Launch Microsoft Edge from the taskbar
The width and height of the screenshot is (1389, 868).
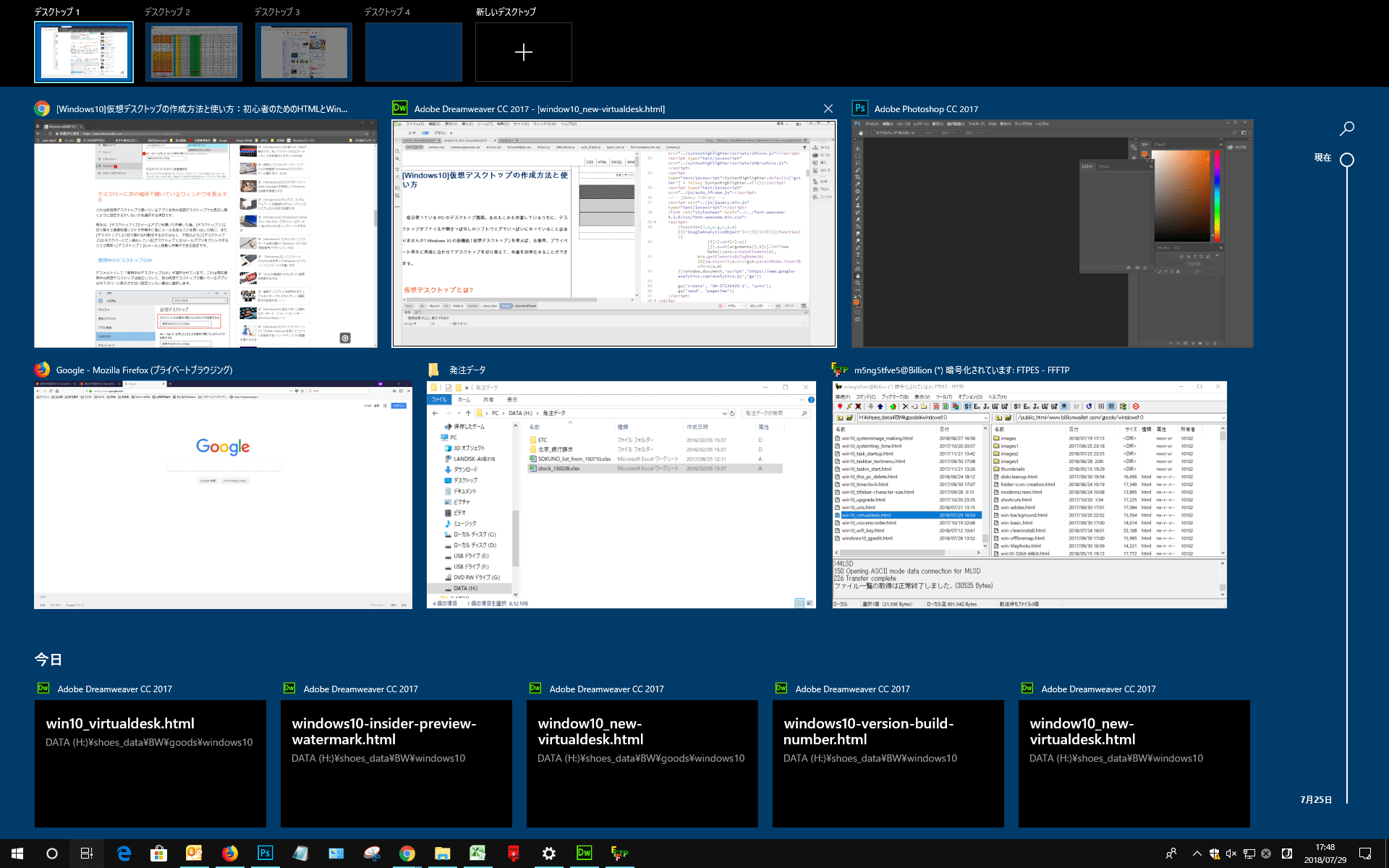(x=124, y=854)
